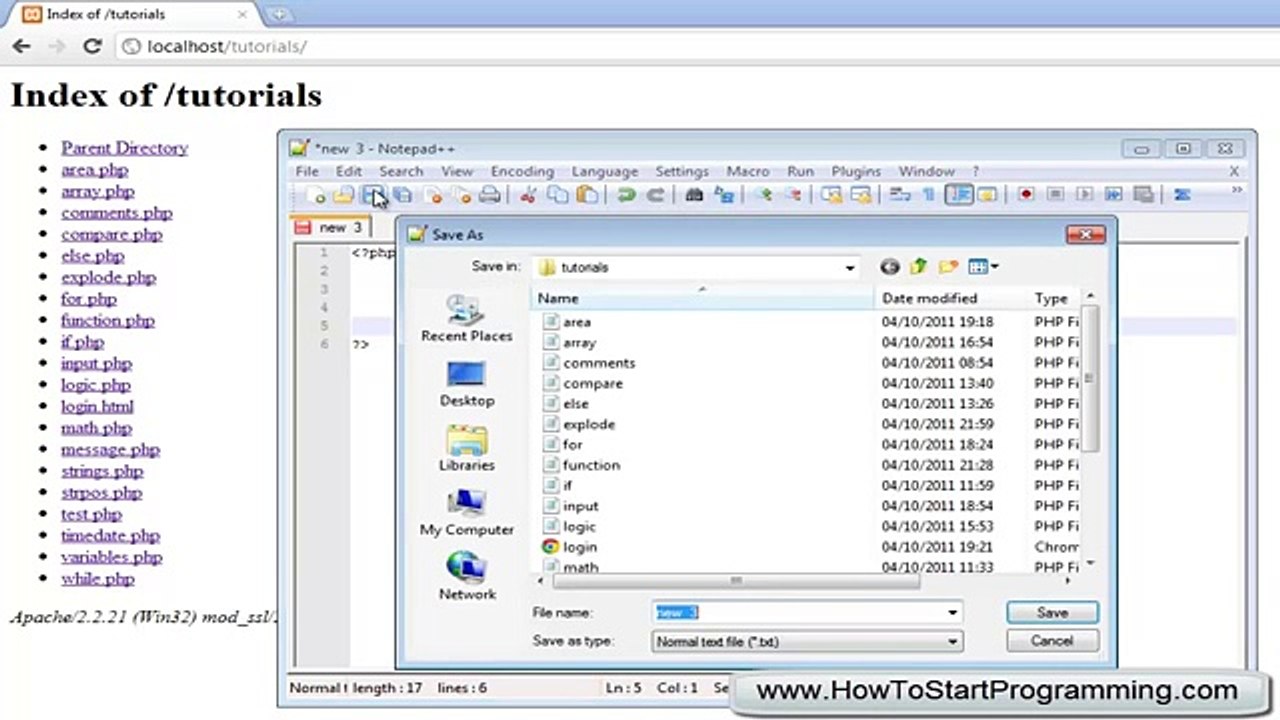Start macro recording with red Record icon
Viewport: 1280px width, 720px height.
1026,195
